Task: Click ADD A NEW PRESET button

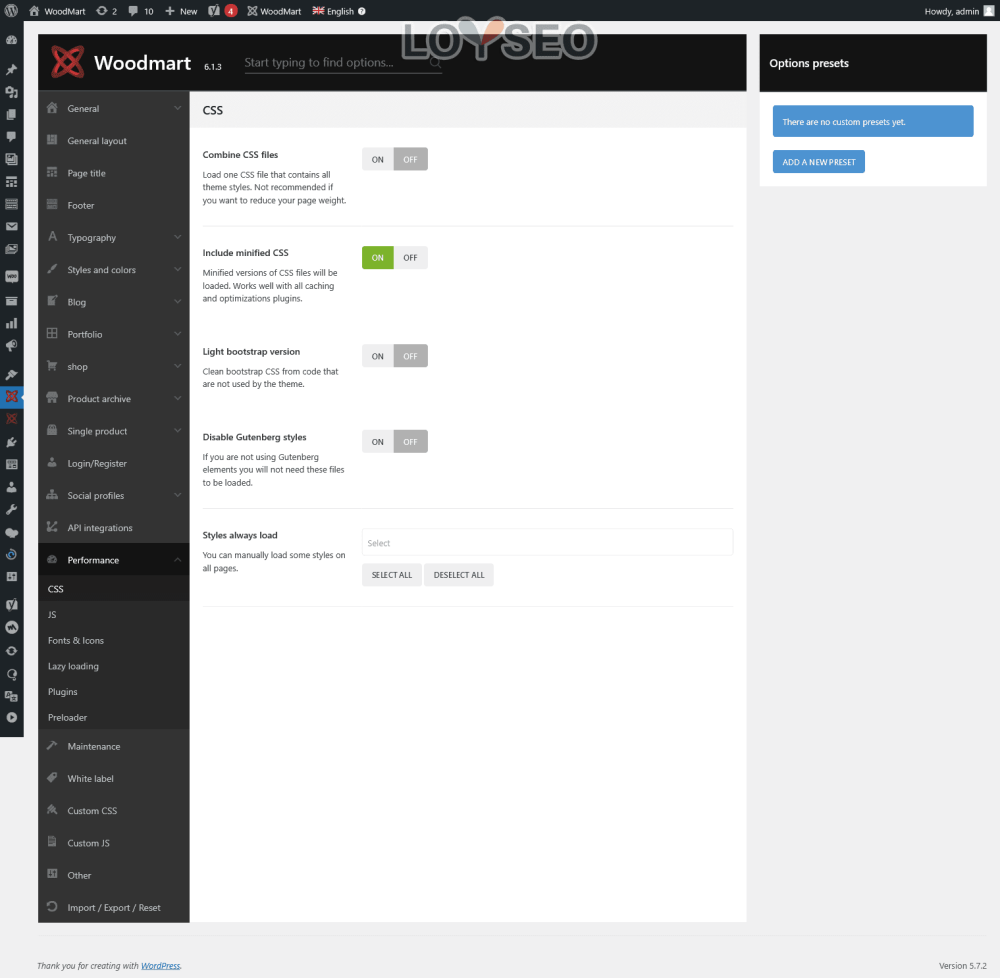Action: pos(818,162)
